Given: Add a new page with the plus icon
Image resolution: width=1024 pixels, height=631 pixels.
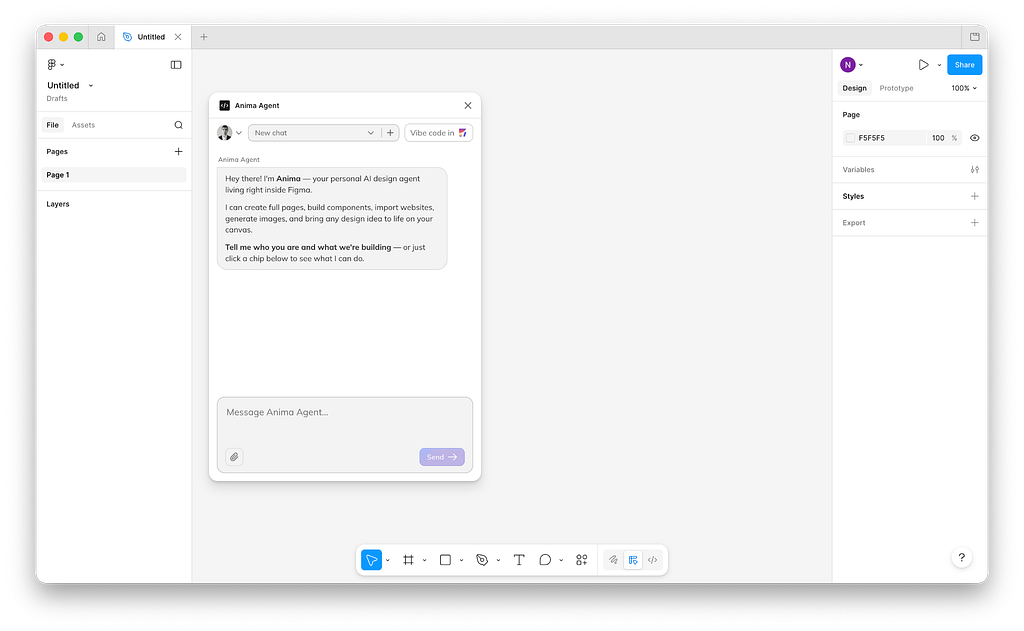Looking at the screenshot, I should pyautogui.click(x=178, y=152).
